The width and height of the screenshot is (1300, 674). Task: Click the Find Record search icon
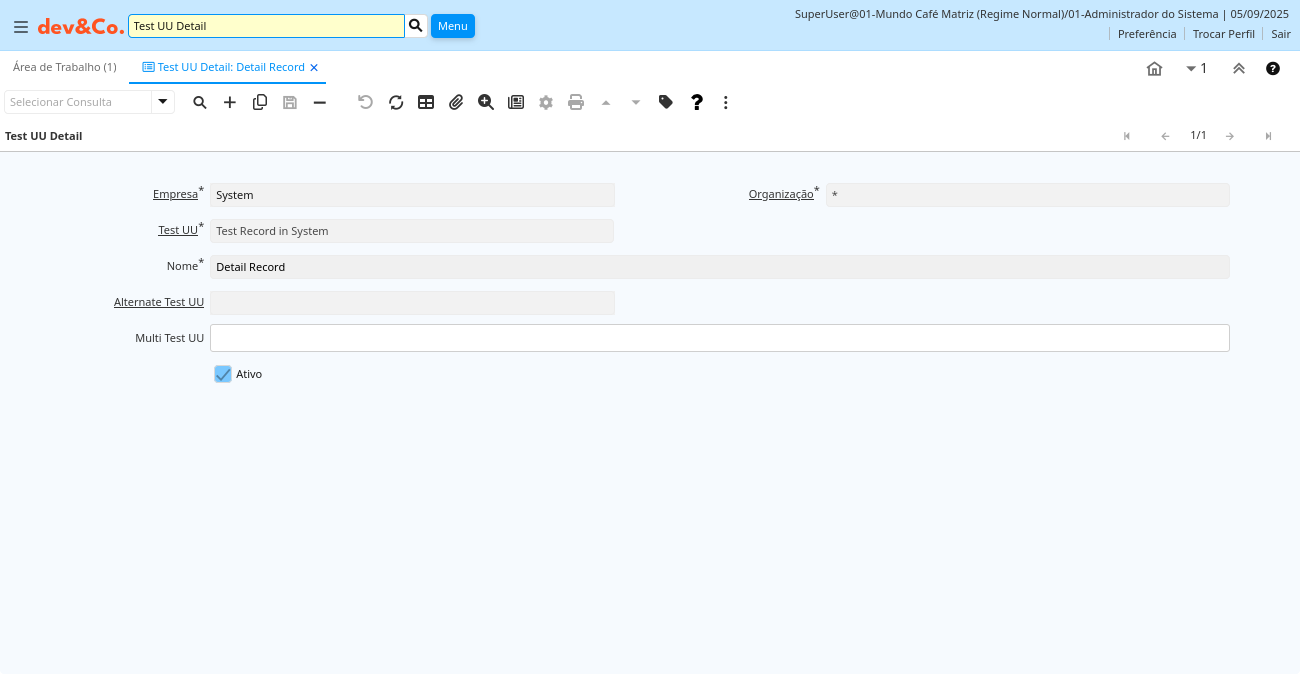pos(200,102)
